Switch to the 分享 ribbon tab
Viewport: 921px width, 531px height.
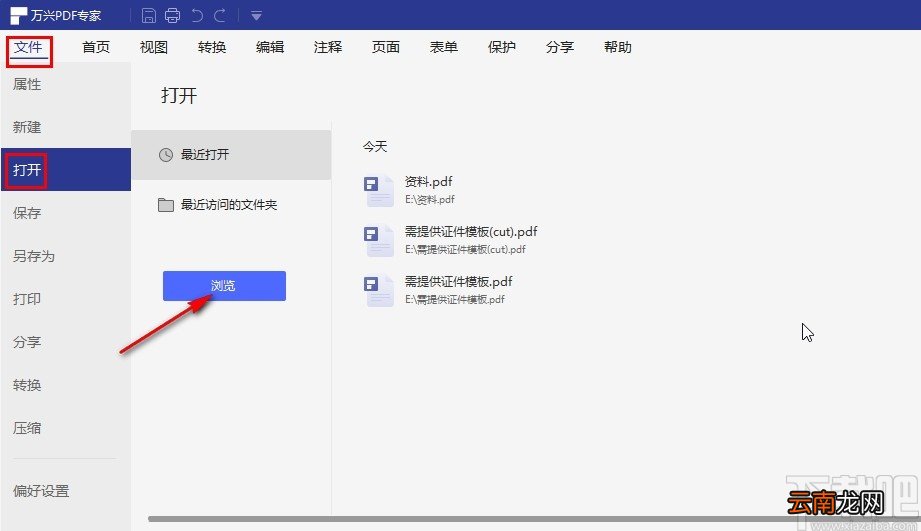coord(560,47)
